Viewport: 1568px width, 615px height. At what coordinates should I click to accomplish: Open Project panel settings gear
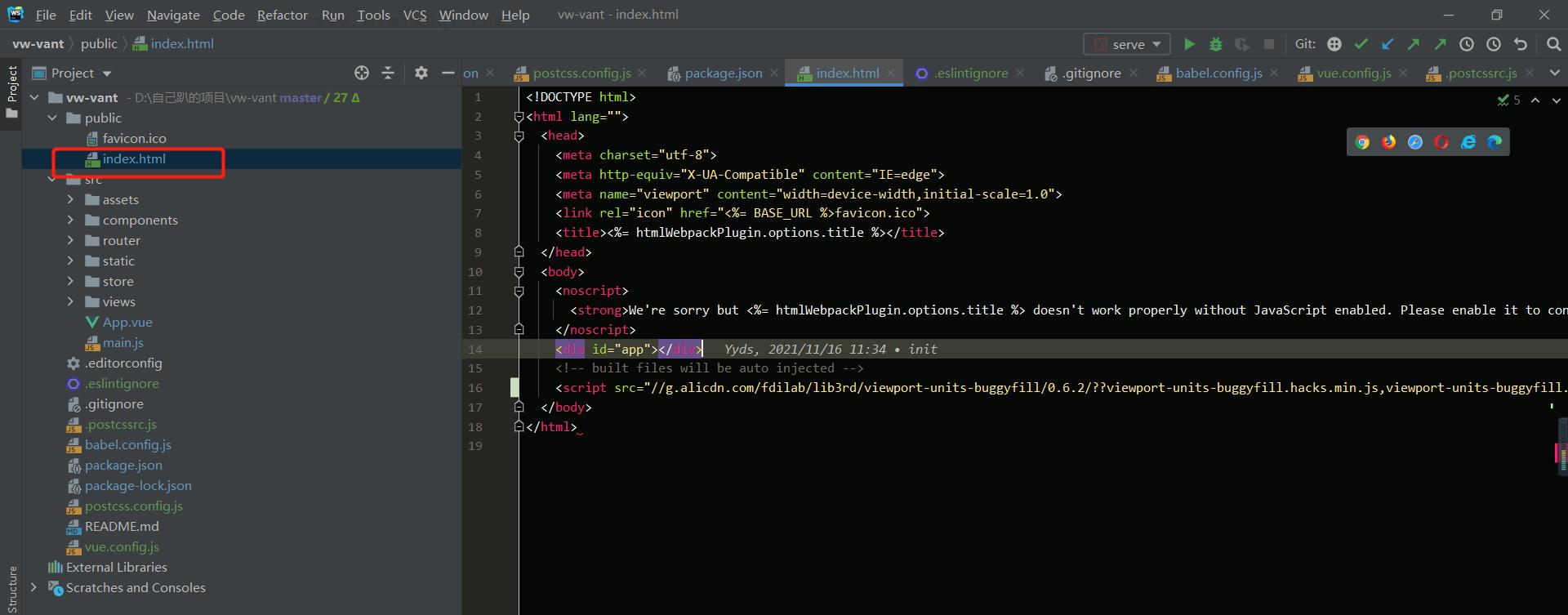click(x=421, y=73)
